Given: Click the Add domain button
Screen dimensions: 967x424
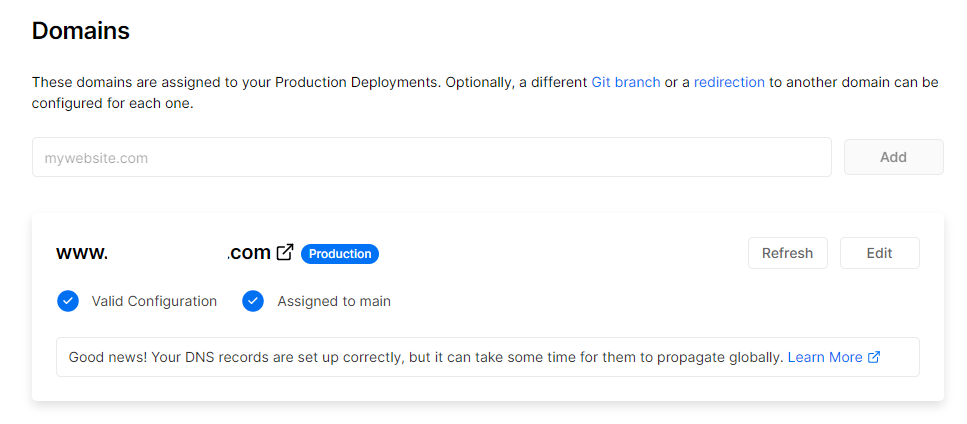Looking at the screenshot, I should click(x=894, y=157).
